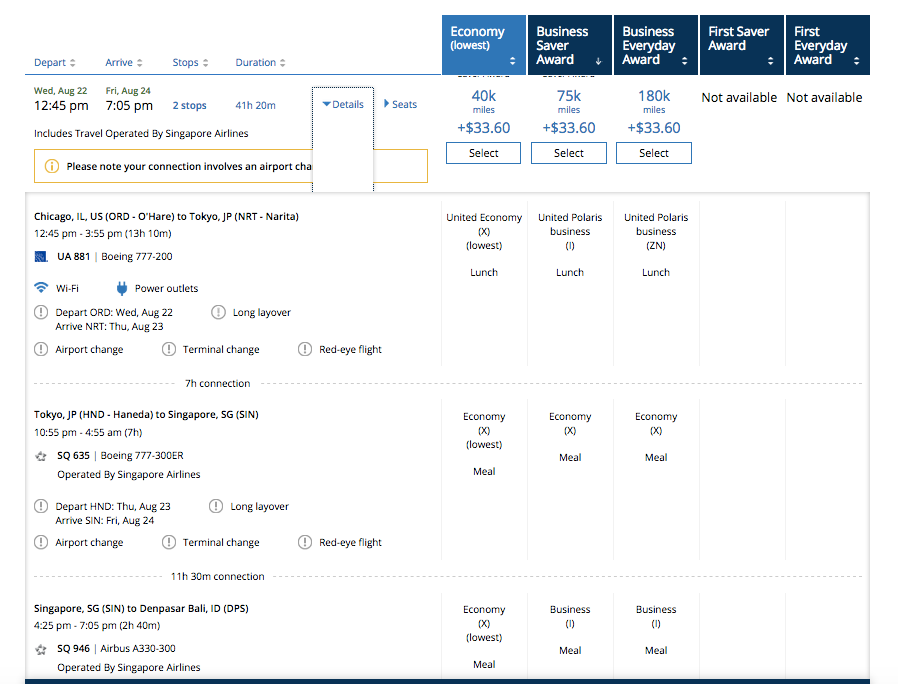This screenshot has width=898, height=684.
Task: Sort by First Everyday Award column
Action: [825, 45]
